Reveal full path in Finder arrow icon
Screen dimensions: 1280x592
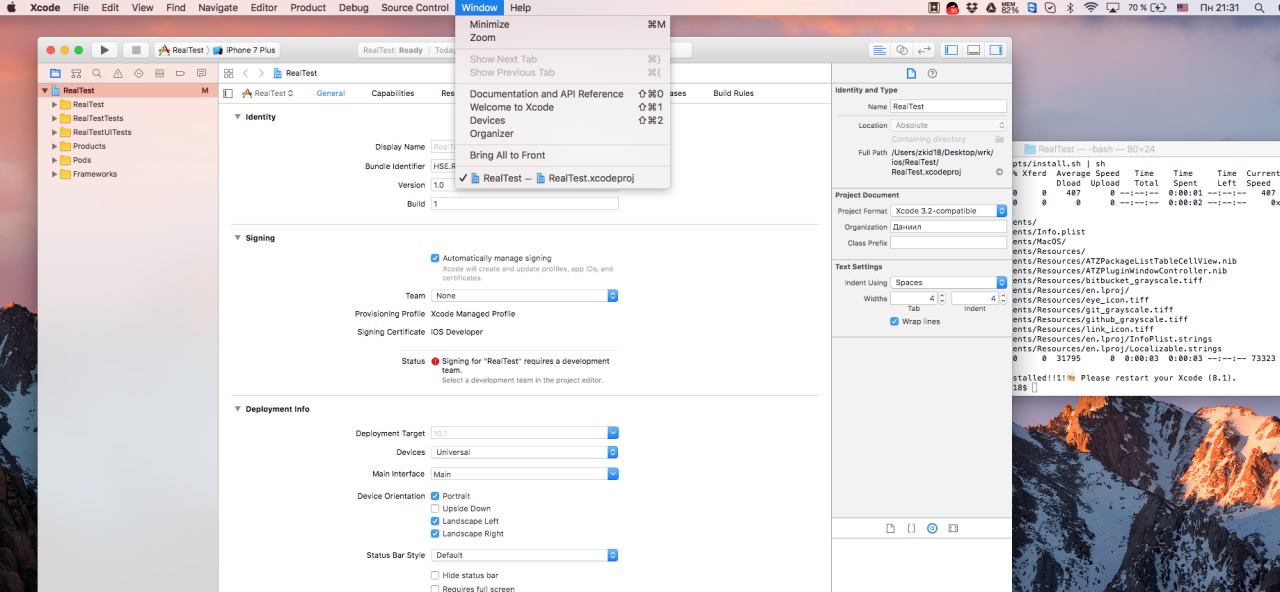pos(999,172)
